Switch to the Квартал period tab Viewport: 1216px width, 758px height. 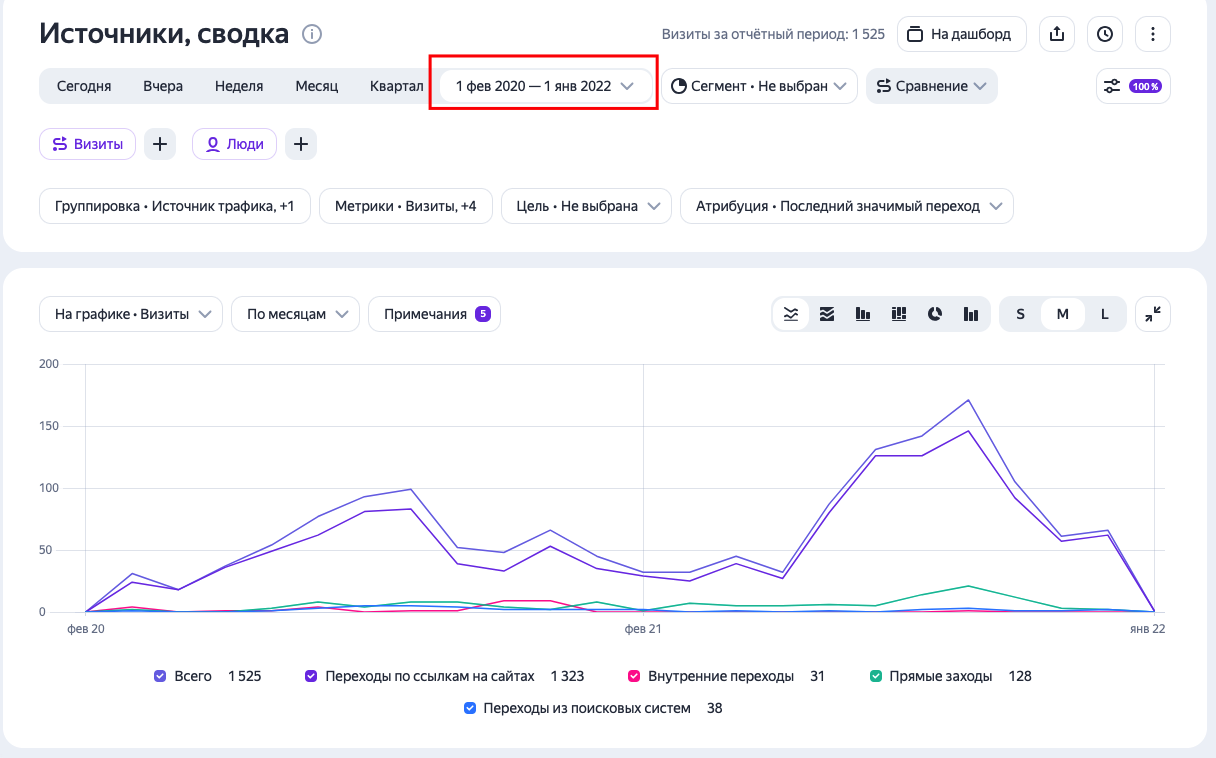pyautogui.click(x=396, y=86)
